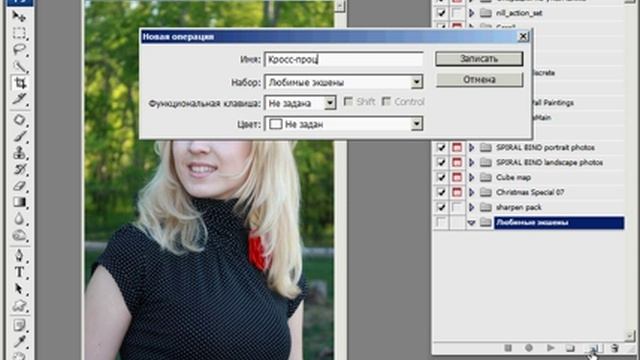Expand SPIRAL BIND portrait photos set
The height and width of the screenshot is (360, 640).
[x=472, y=147]
